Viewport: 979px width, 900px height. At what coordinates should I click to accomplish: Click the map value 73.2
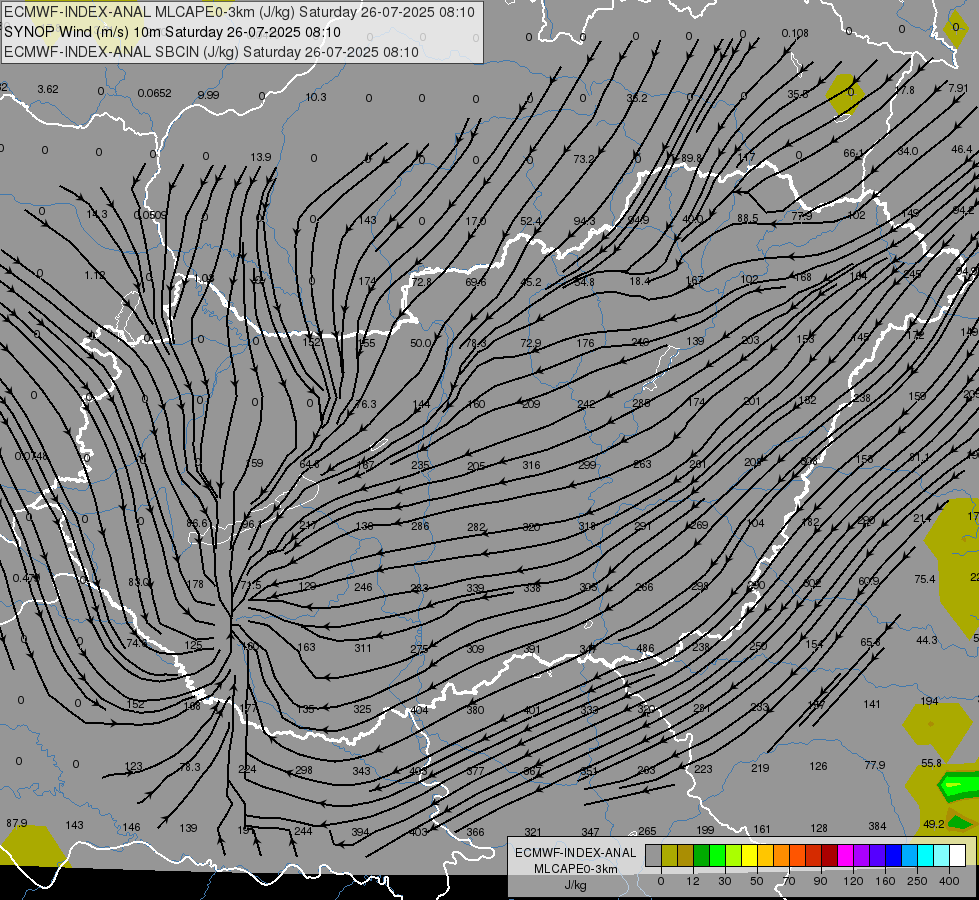click(584, 159)
